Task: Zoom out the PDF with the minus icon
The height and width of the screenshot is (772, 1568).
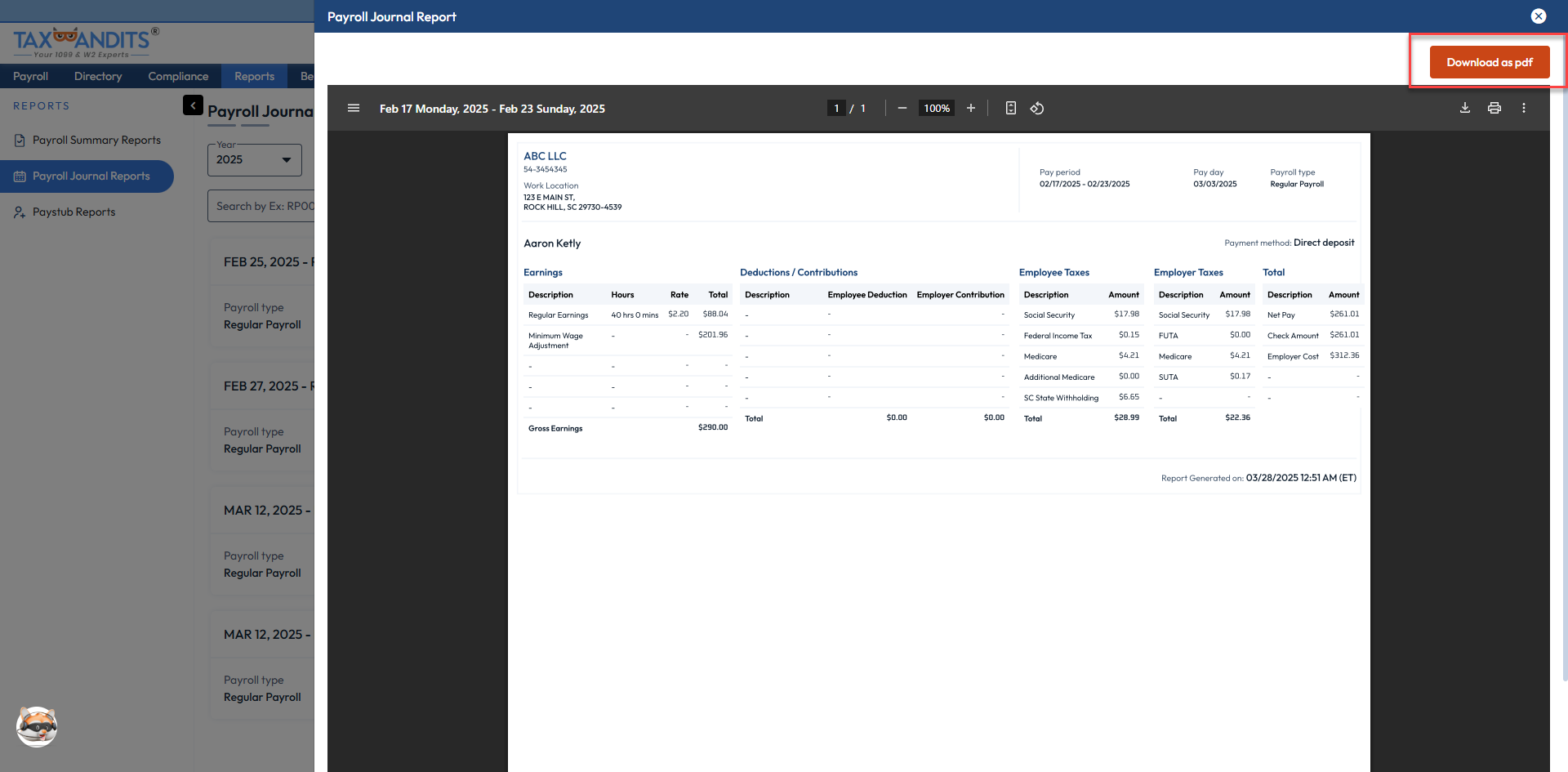Action: tap(902, 108)
